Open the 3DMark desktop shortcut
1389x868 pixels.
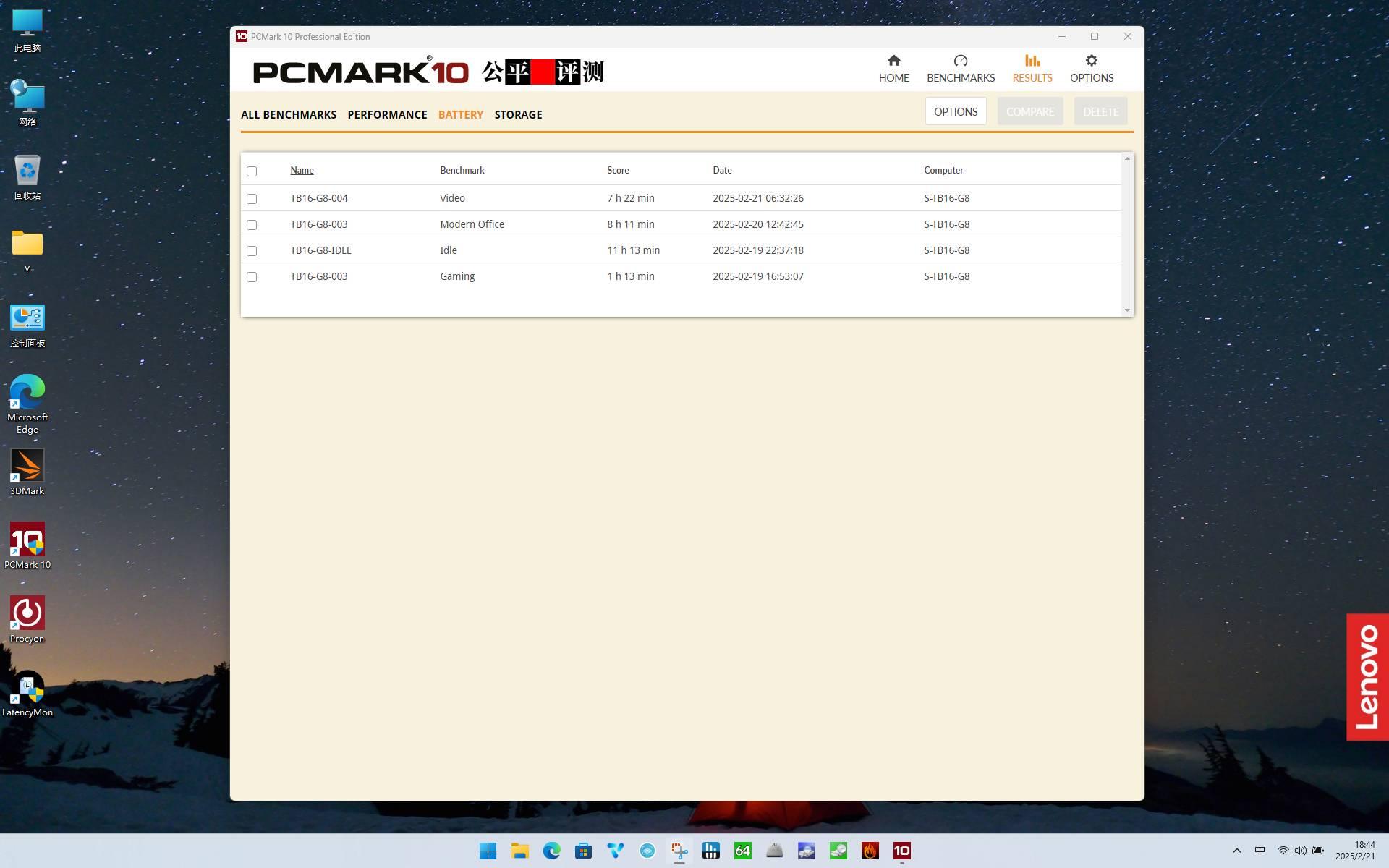(27, 467)
